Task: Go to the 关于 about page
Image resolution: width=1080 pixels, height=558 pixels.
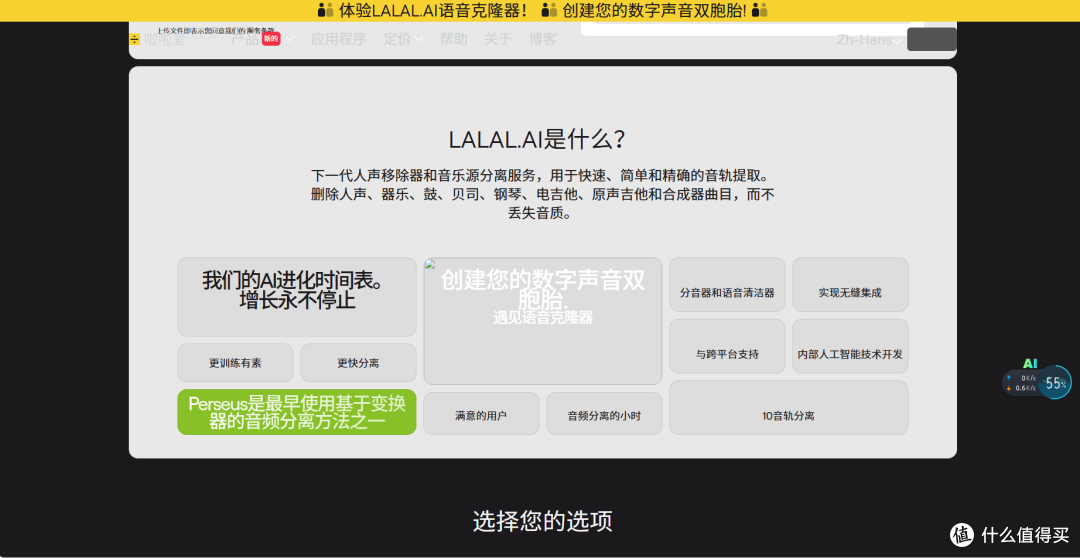Action: (498, 39)
